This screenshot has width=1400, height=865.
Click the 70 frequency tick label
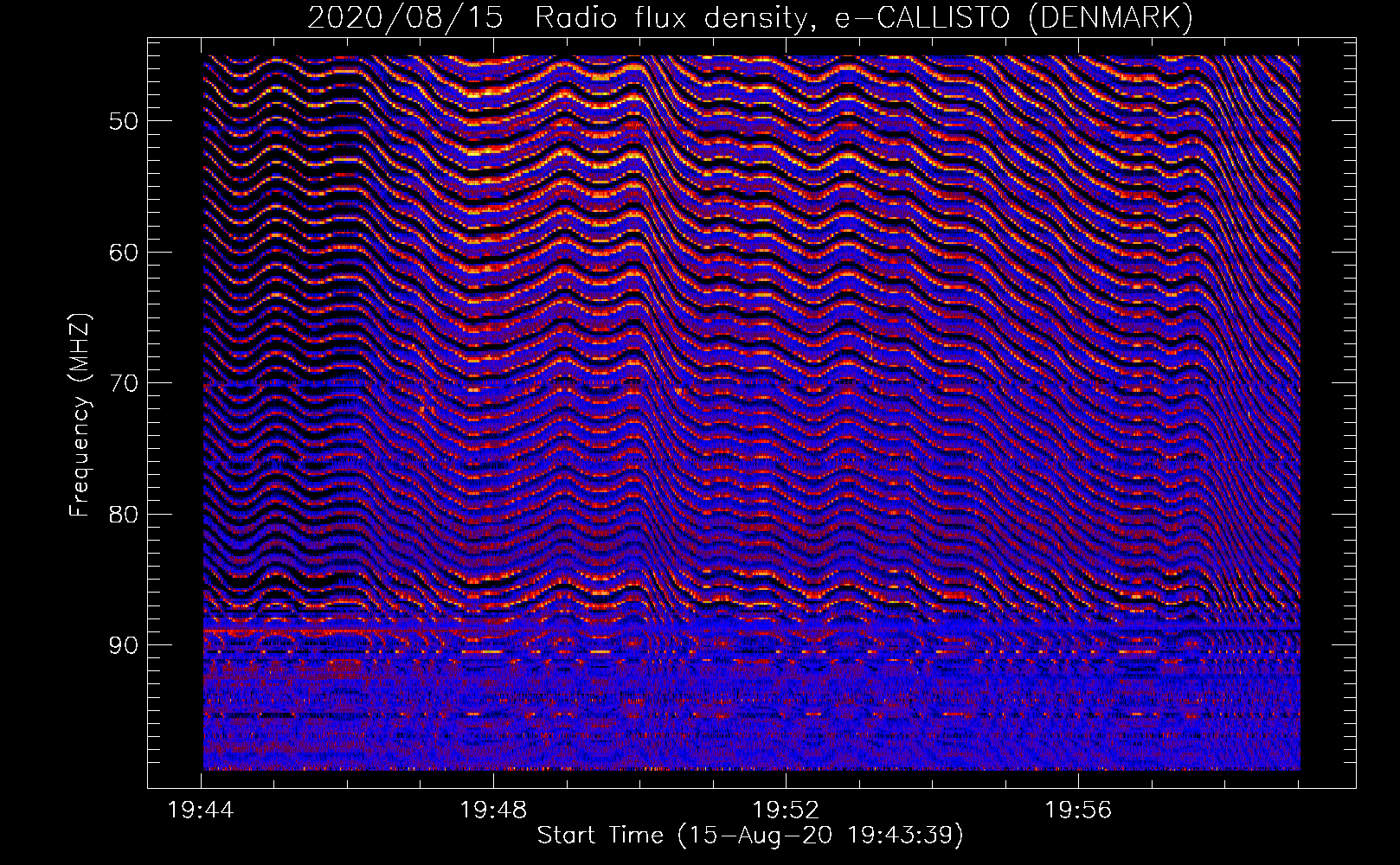tap(124, 383)
